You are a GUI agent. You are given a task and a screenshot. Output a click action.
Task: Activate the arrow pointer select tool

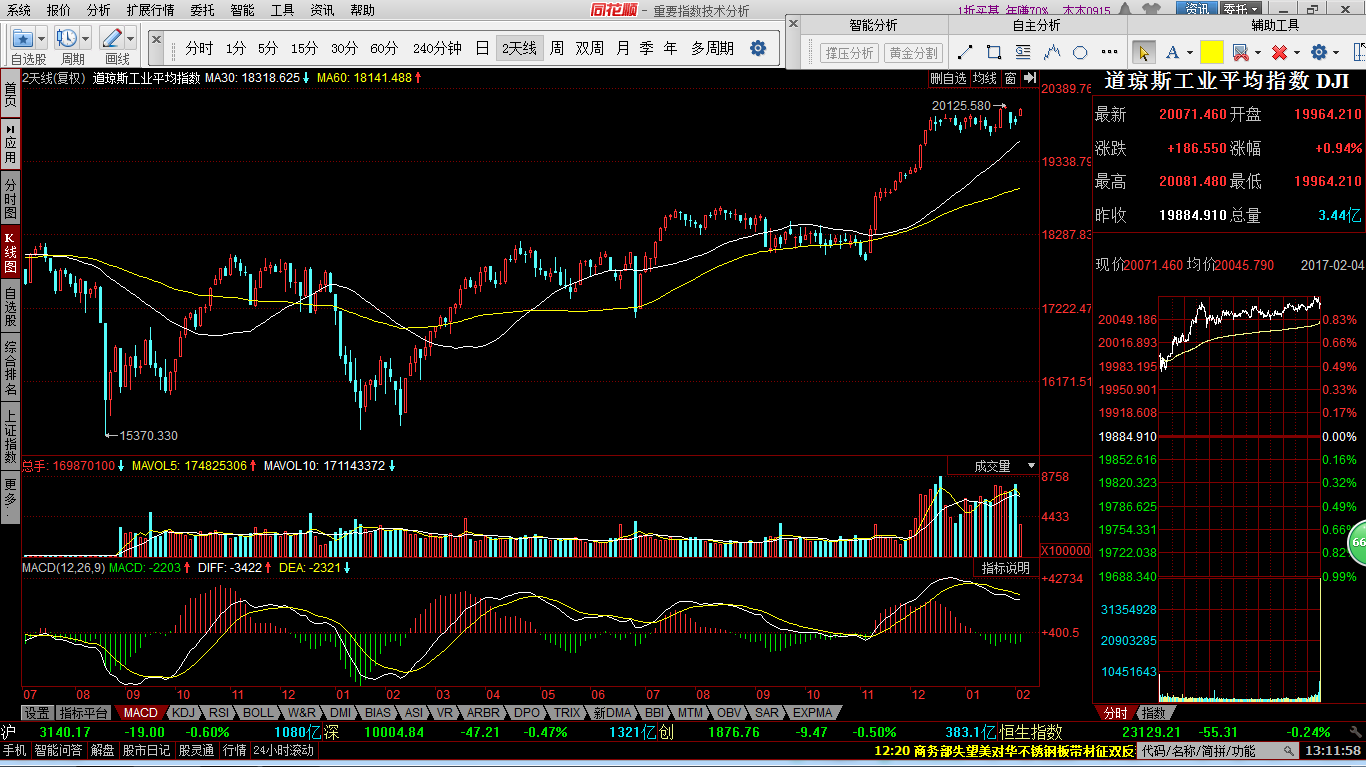coord(1143,52)
